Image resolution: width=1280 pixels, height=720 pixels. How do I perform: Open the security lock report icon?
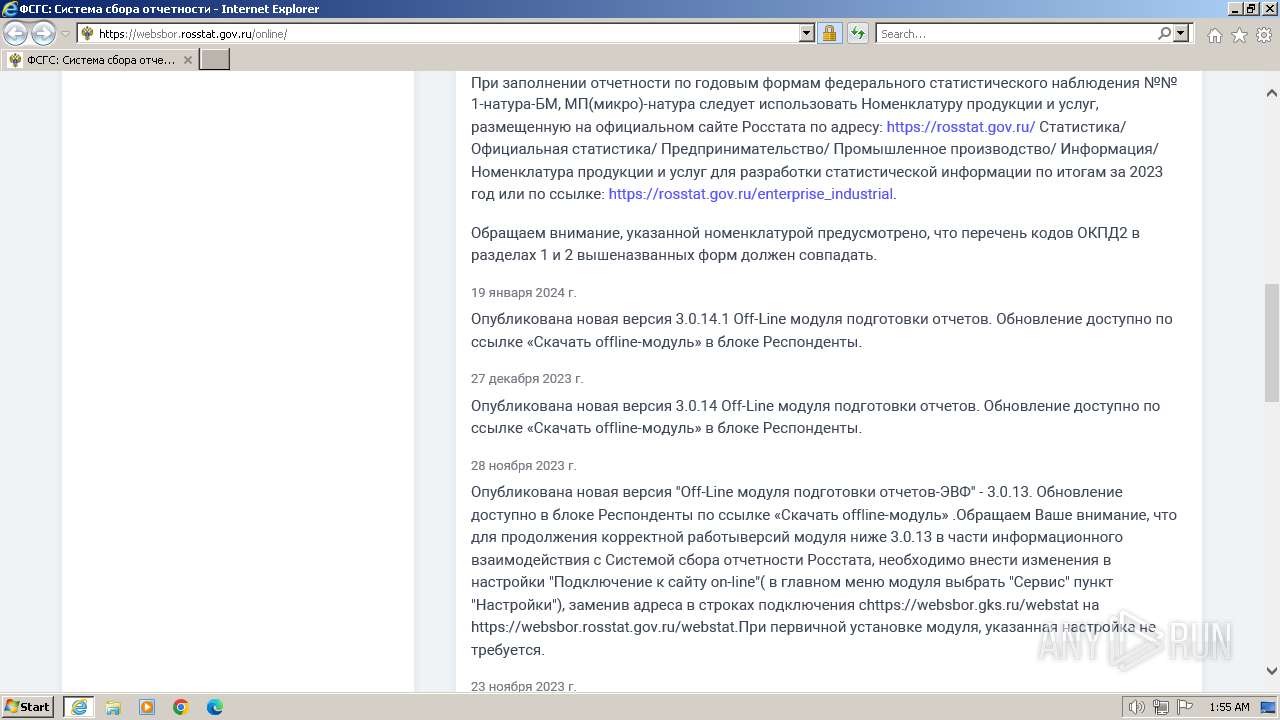(x=829, y=34)
